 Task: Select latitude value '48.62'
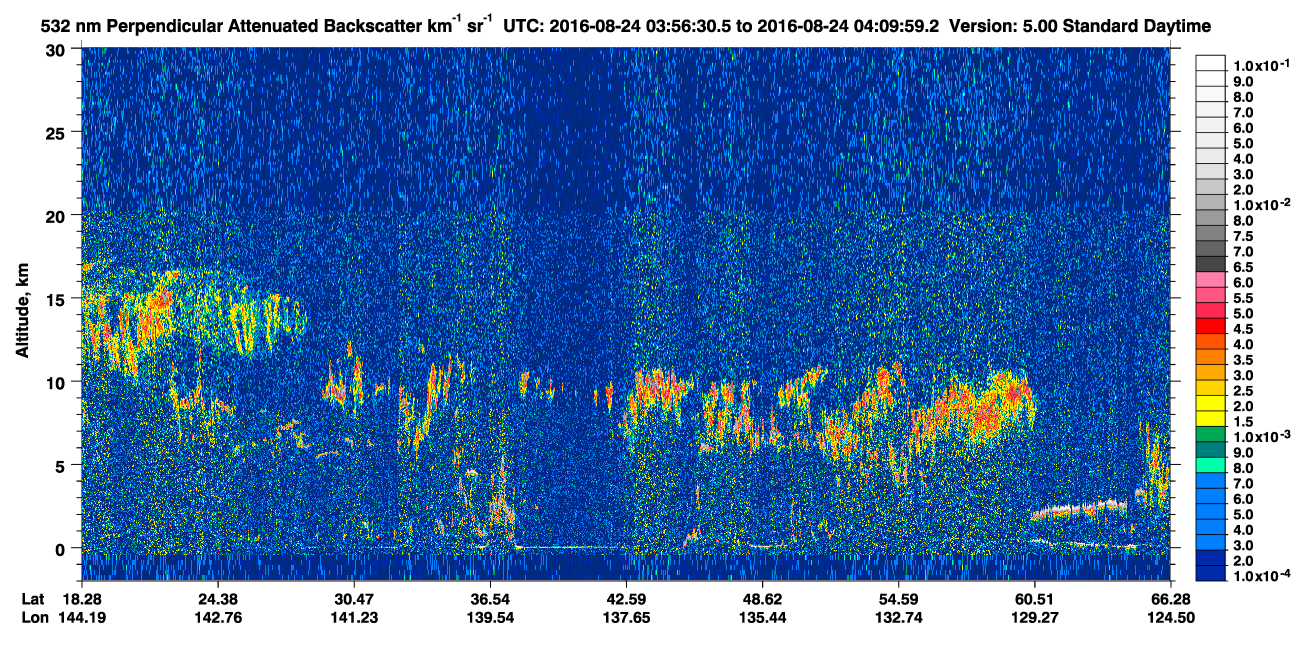tap(762, 598)
